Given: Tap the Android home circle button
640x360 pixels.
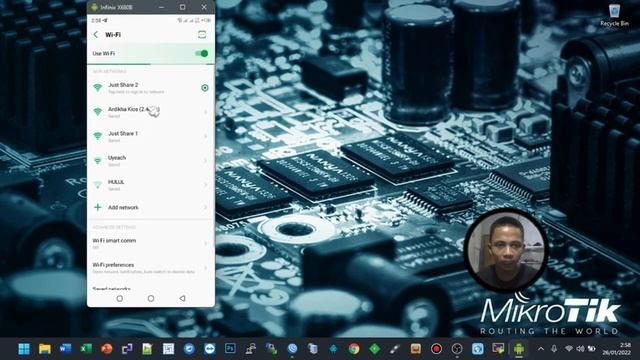Looking at the screenshot, I should click(151, 299).
